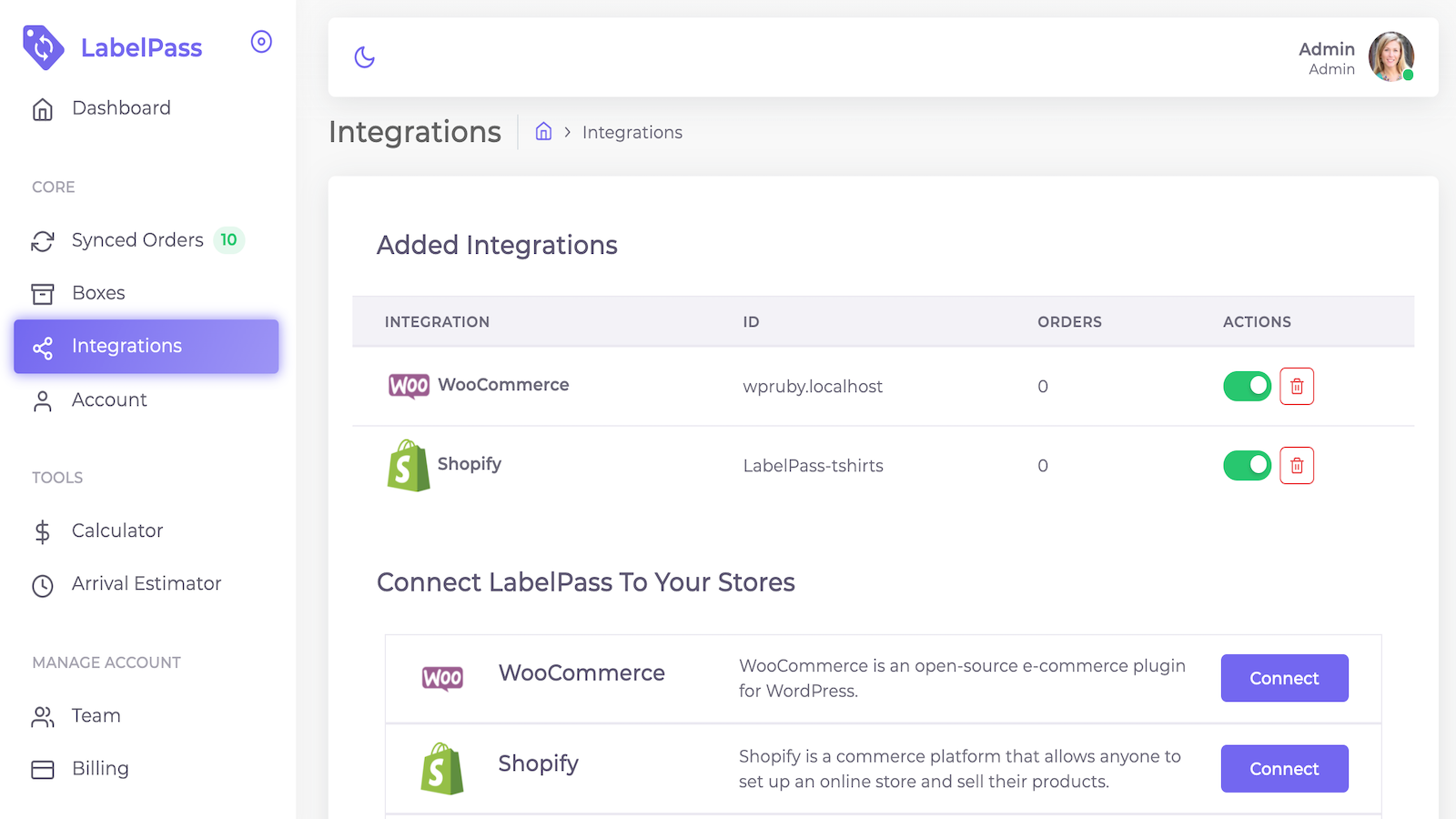Screen dimensions: 1456x819
Task: Click the wpruby.localhost ID cell
Action: tap(813, 387)
